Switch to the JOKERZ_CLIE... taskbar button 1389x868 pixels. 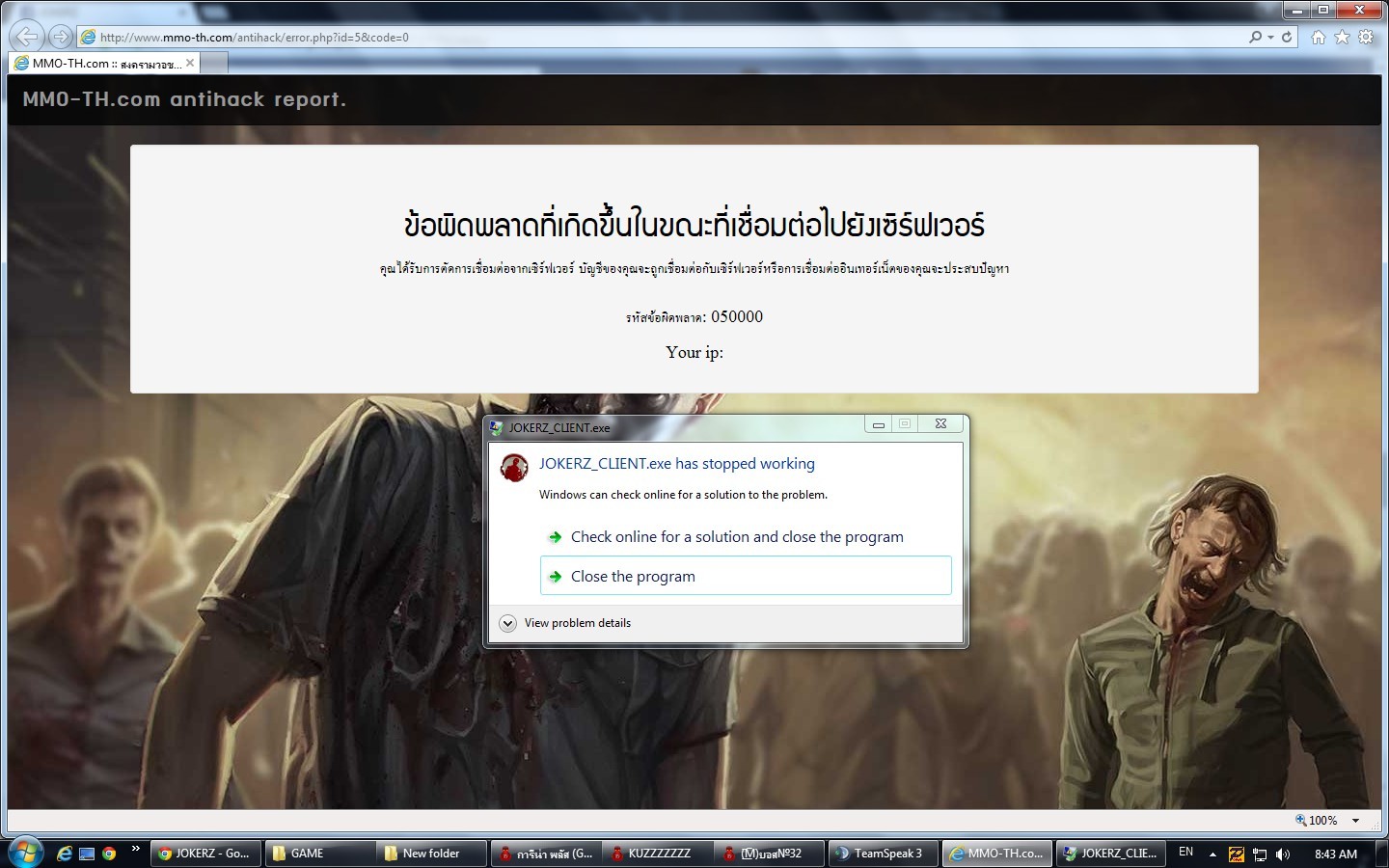1110,854
